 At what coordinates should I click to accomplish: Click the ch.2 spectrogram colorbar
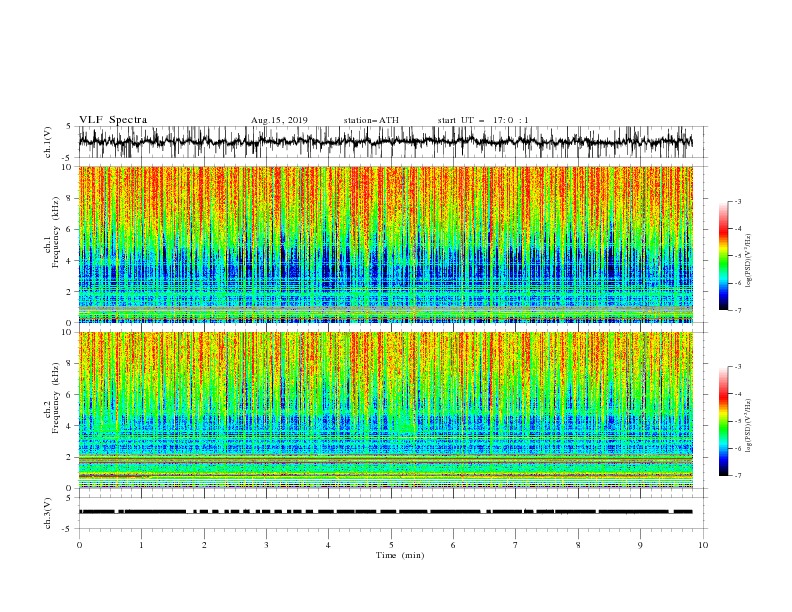[723, 421]
